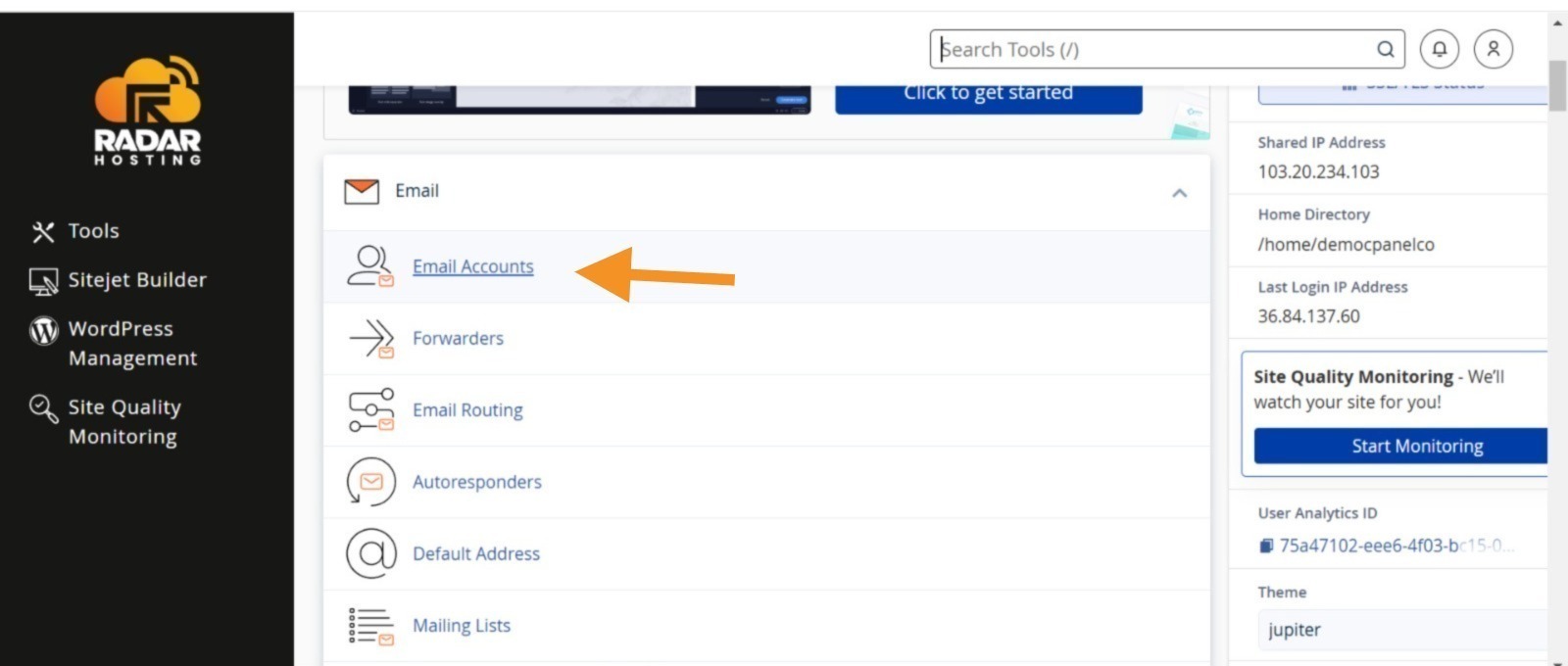Image resolution: width=1568 pixels, height=666 pixels.
Task: Click the Email Routing icon
Action: pyautogui.click(x=371, y=410)
